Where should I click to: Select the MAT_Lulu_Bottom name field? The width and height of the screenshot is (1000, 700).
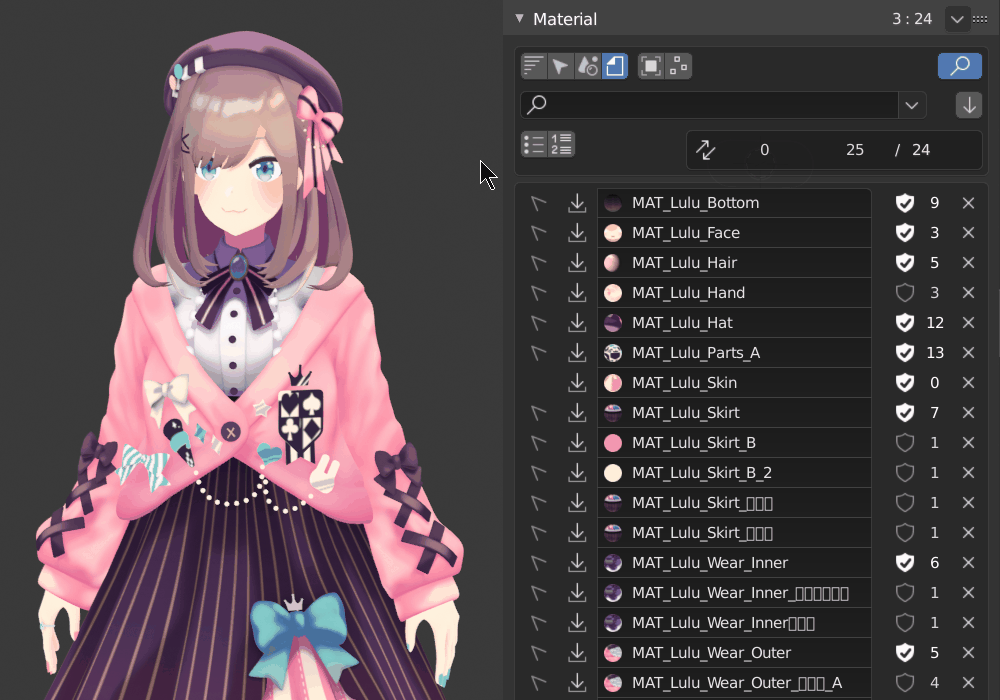tap(734, 203)
